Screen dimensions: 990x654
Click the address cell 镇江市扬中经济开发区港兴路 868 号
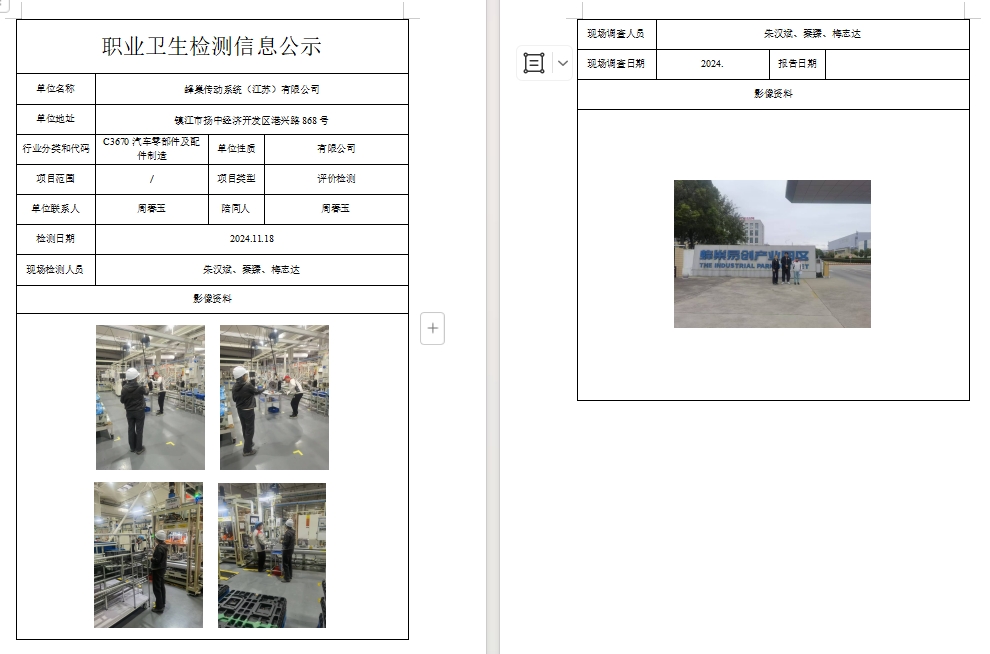pos(252,120)
